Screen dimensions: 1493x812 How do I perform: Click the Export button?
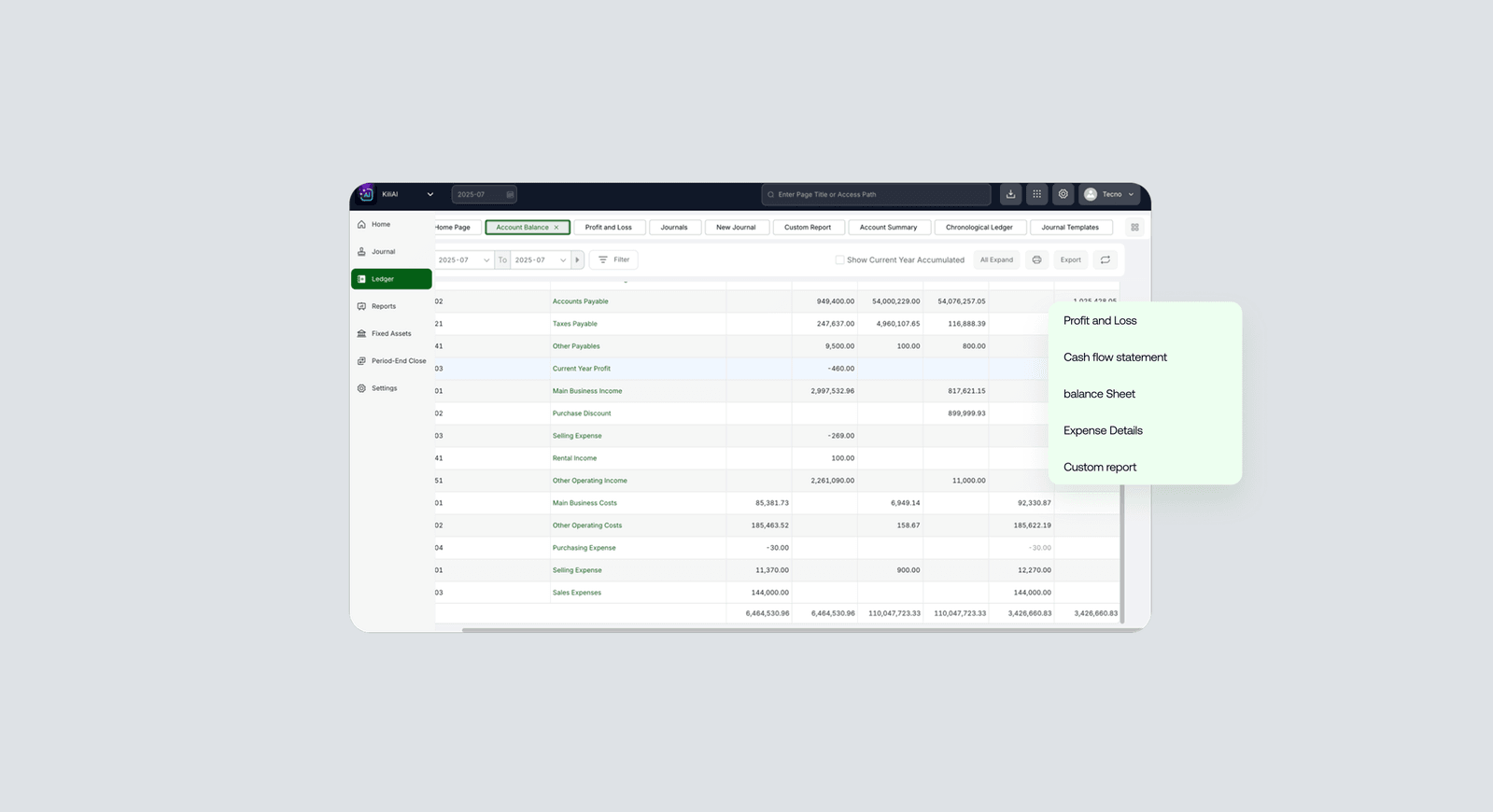pyautogui.click(x=1070, y=260)
